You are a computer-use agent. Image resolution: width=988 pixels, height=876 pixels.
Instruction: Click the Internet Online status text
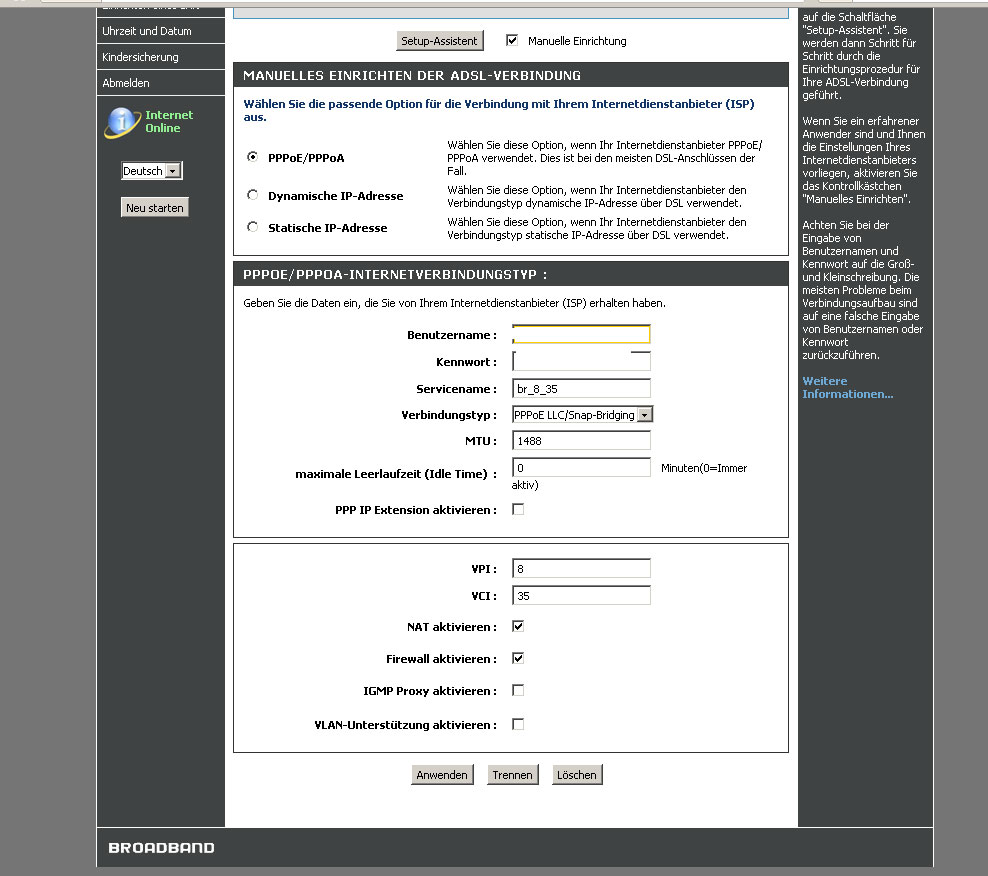coord(169,122)
